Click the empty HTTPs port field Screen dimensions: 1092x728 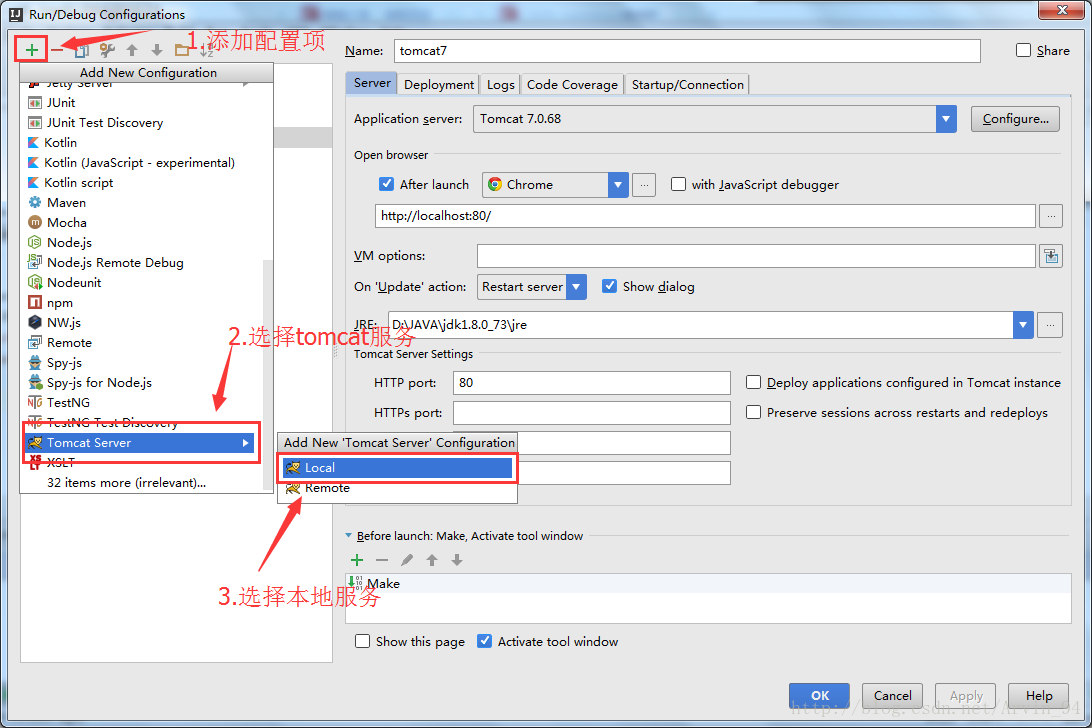coord(591,412)
